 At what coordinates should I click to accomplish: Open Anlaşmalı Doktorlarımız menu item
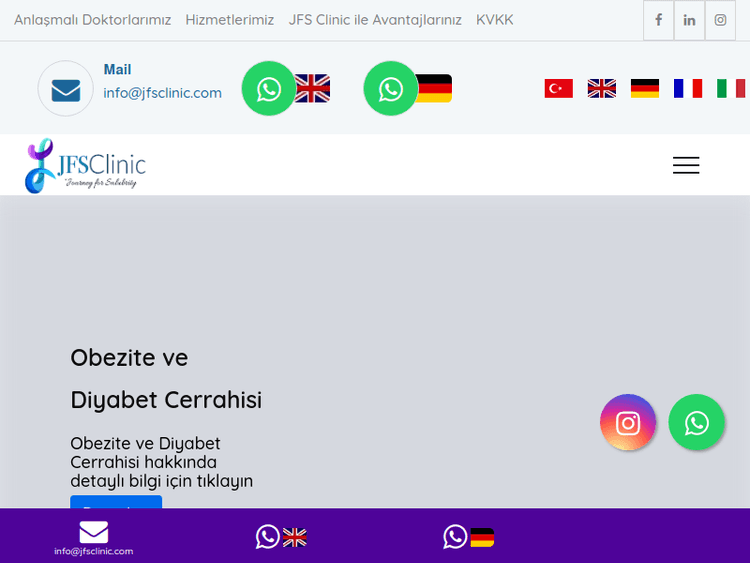[92, 20]
